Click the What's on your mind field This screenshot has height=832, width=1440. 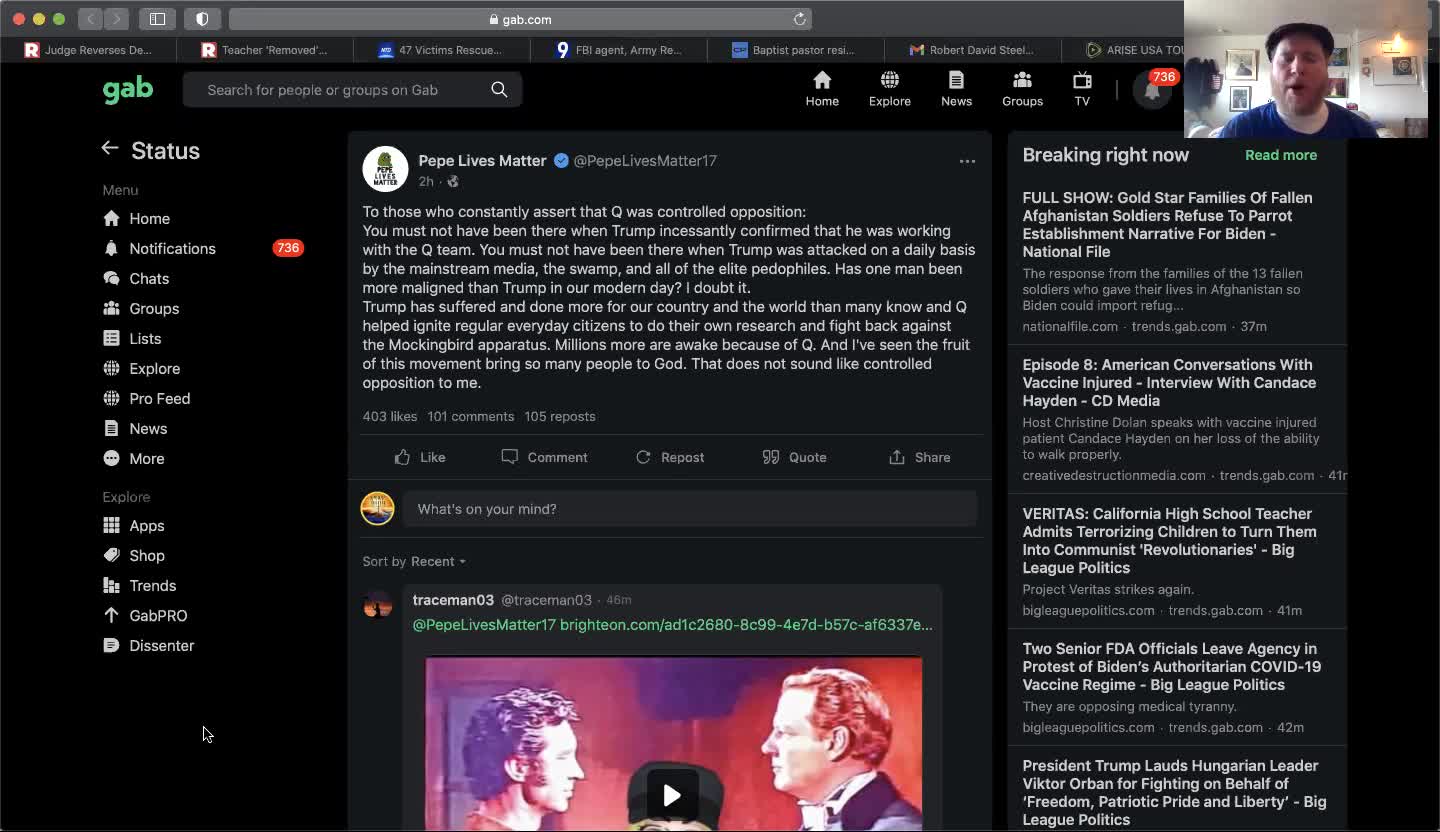[690, 509]
